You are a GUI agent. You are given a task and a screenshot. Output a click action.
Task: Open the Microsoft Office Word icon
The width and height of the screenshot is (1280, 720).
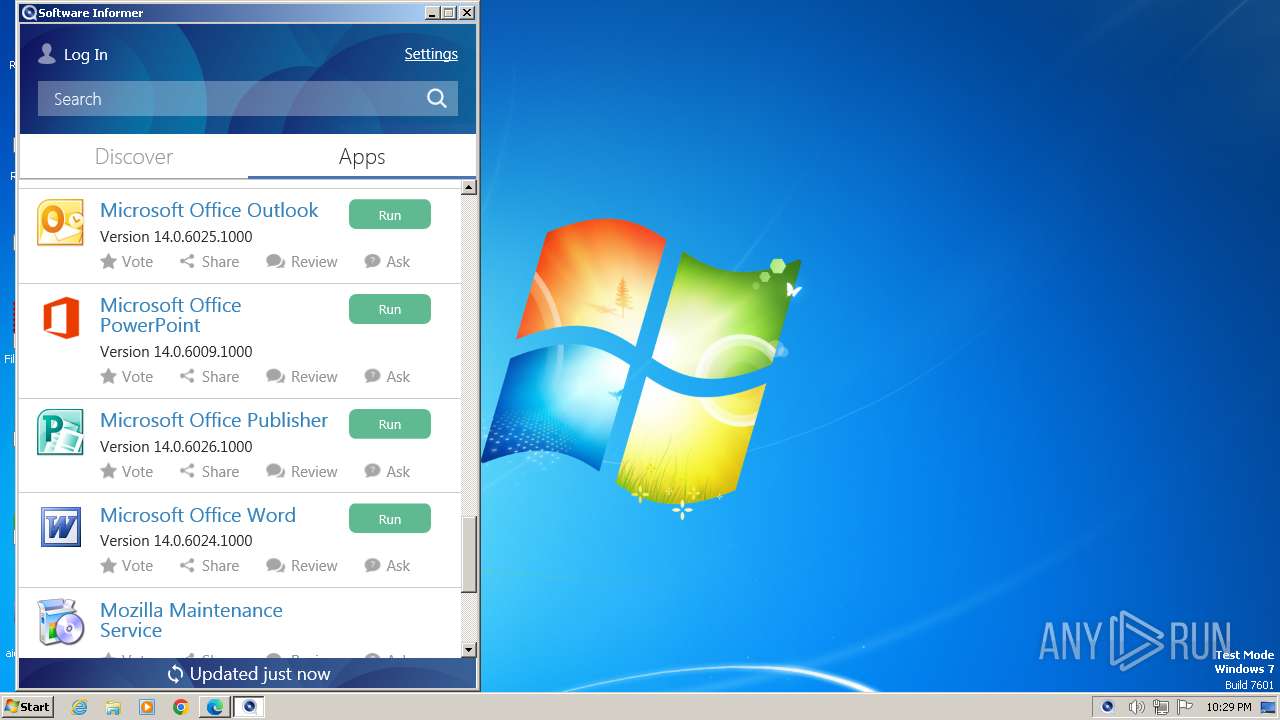click(x=60, y=526)
